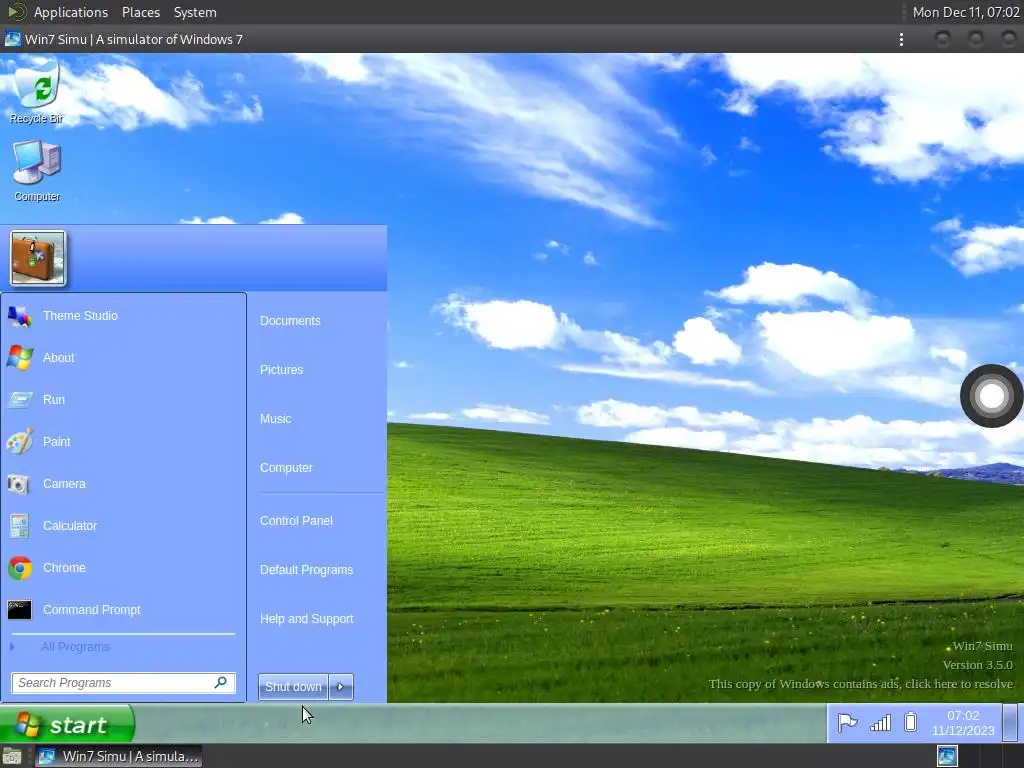Click the network signal tray icon
Viewport: 1024px width, 768px height.
point(880,723)
